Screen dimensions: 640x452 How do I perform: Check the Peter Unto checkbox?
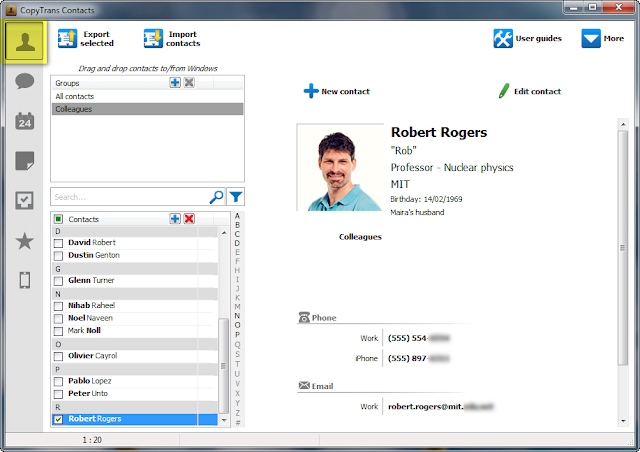coord(58,394)
